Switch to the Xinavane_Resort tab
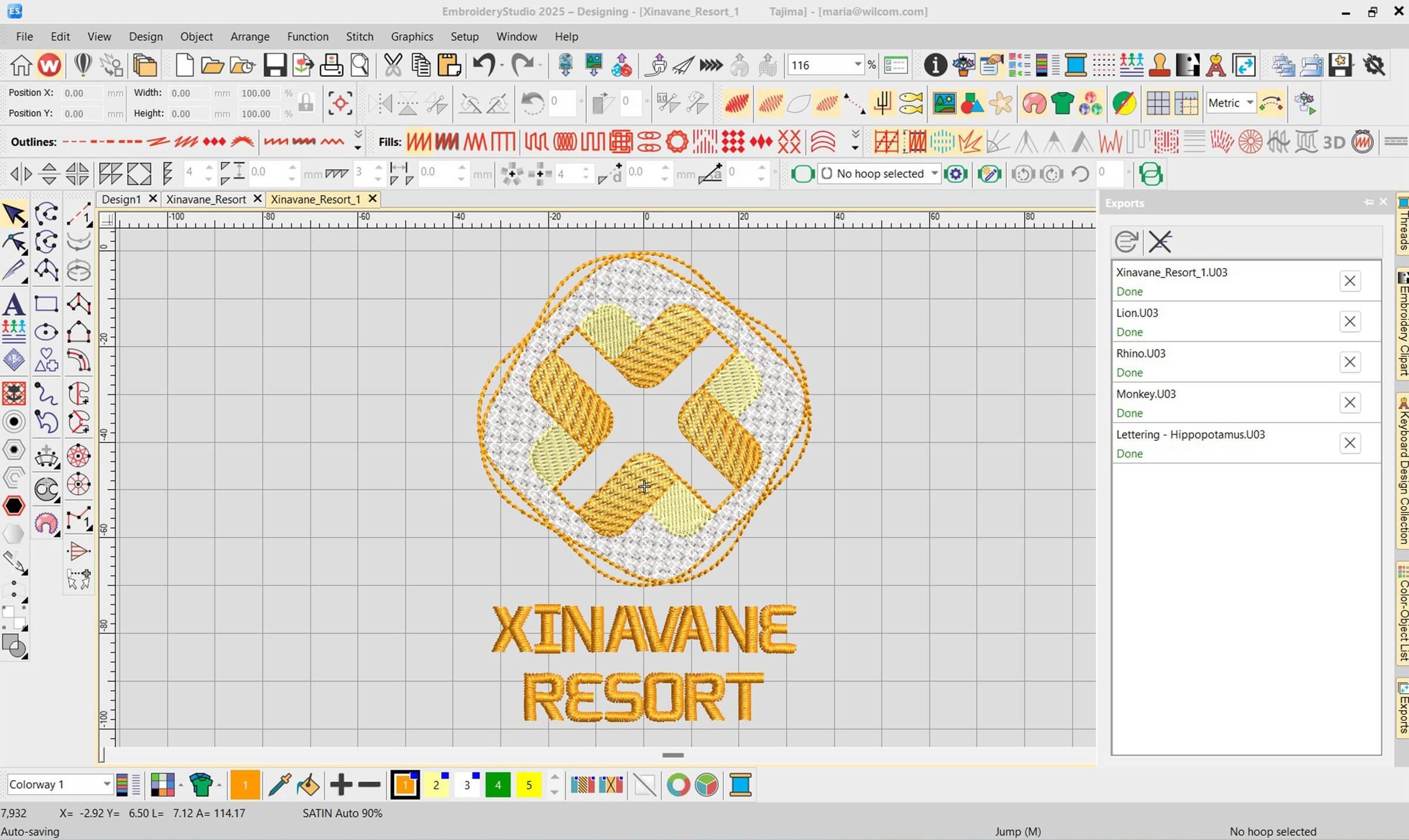This screenshot has height=840, width=1409. (205, 200)
